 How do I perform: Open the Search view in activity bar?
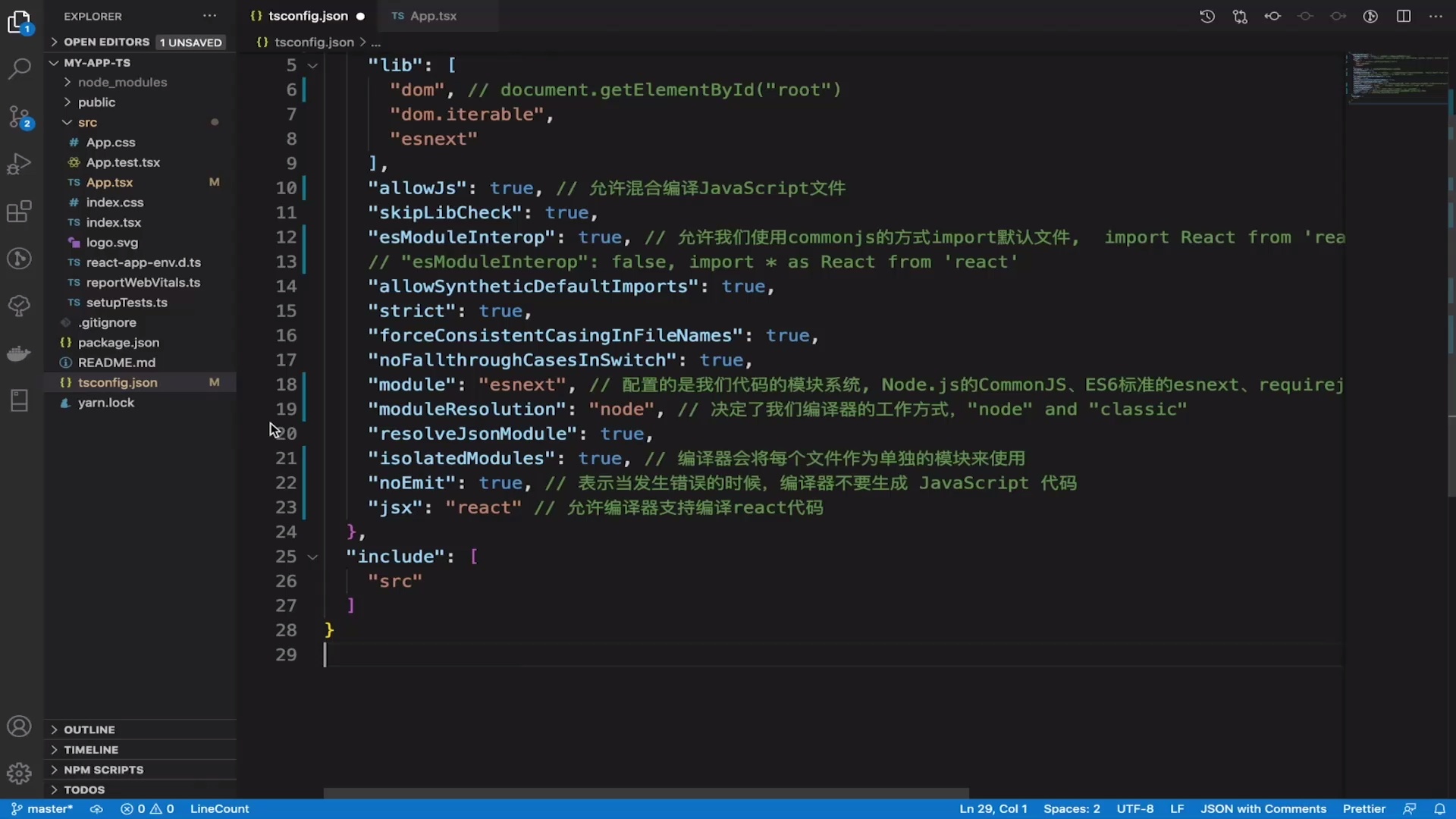point(19,69)
